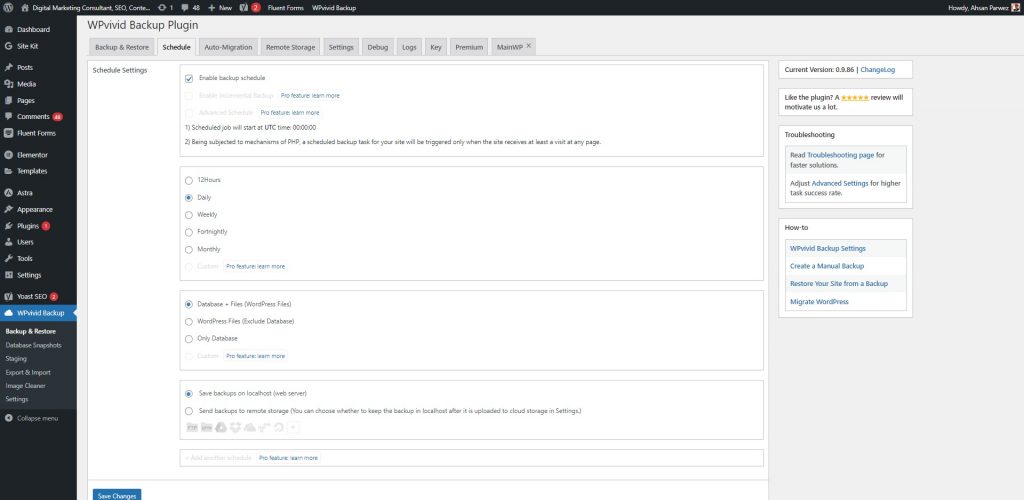Screen dimensions: 1024x500
Task: Visit site via the home icon
Action: point(25,8)
